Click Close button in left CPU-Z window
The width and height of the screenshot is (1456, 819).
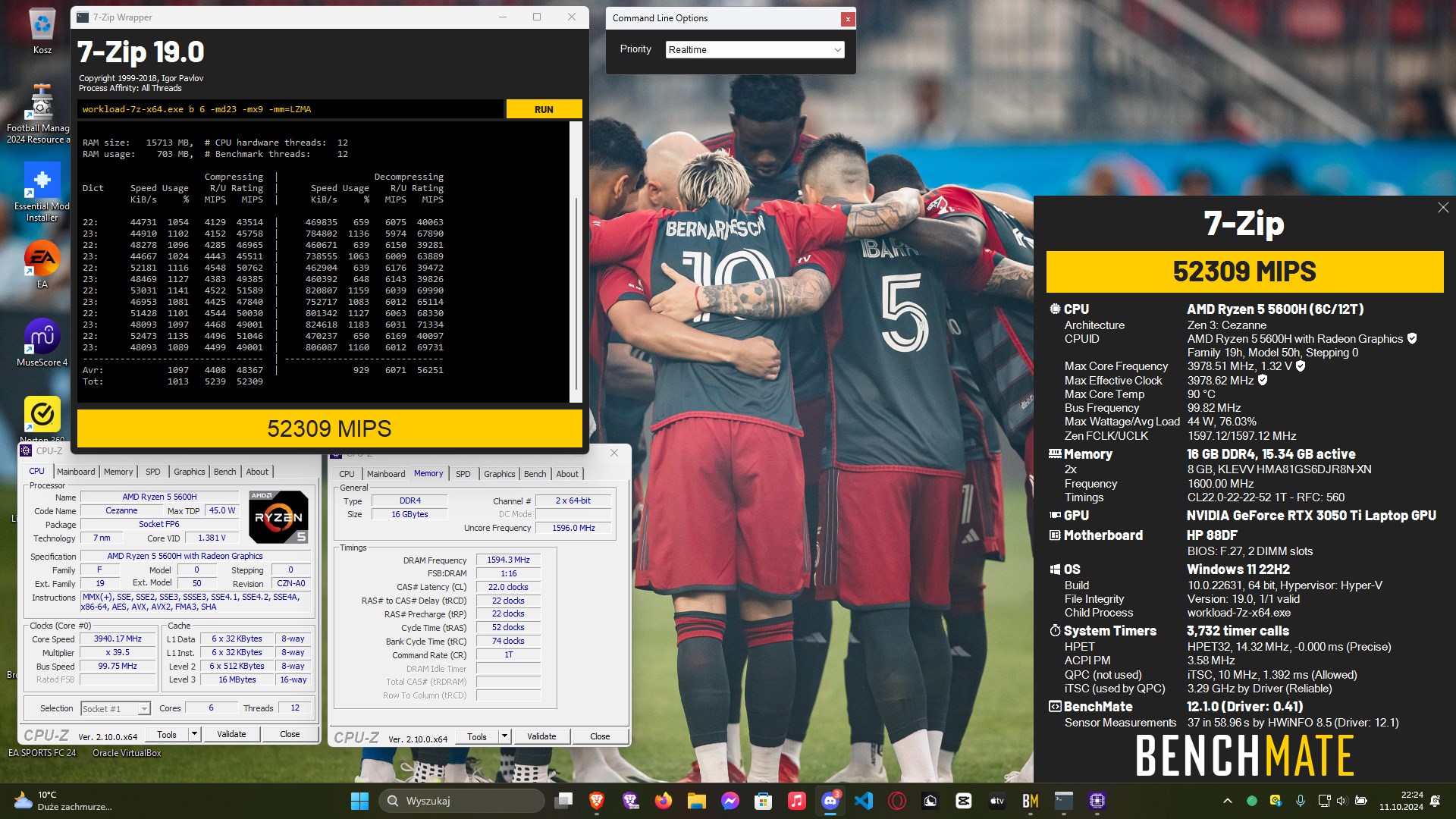click(290, 734)
